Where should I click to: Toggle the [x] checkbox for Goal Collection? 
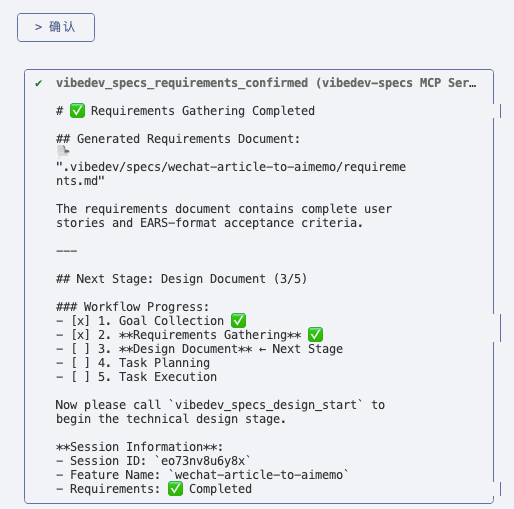click(81, 321)
